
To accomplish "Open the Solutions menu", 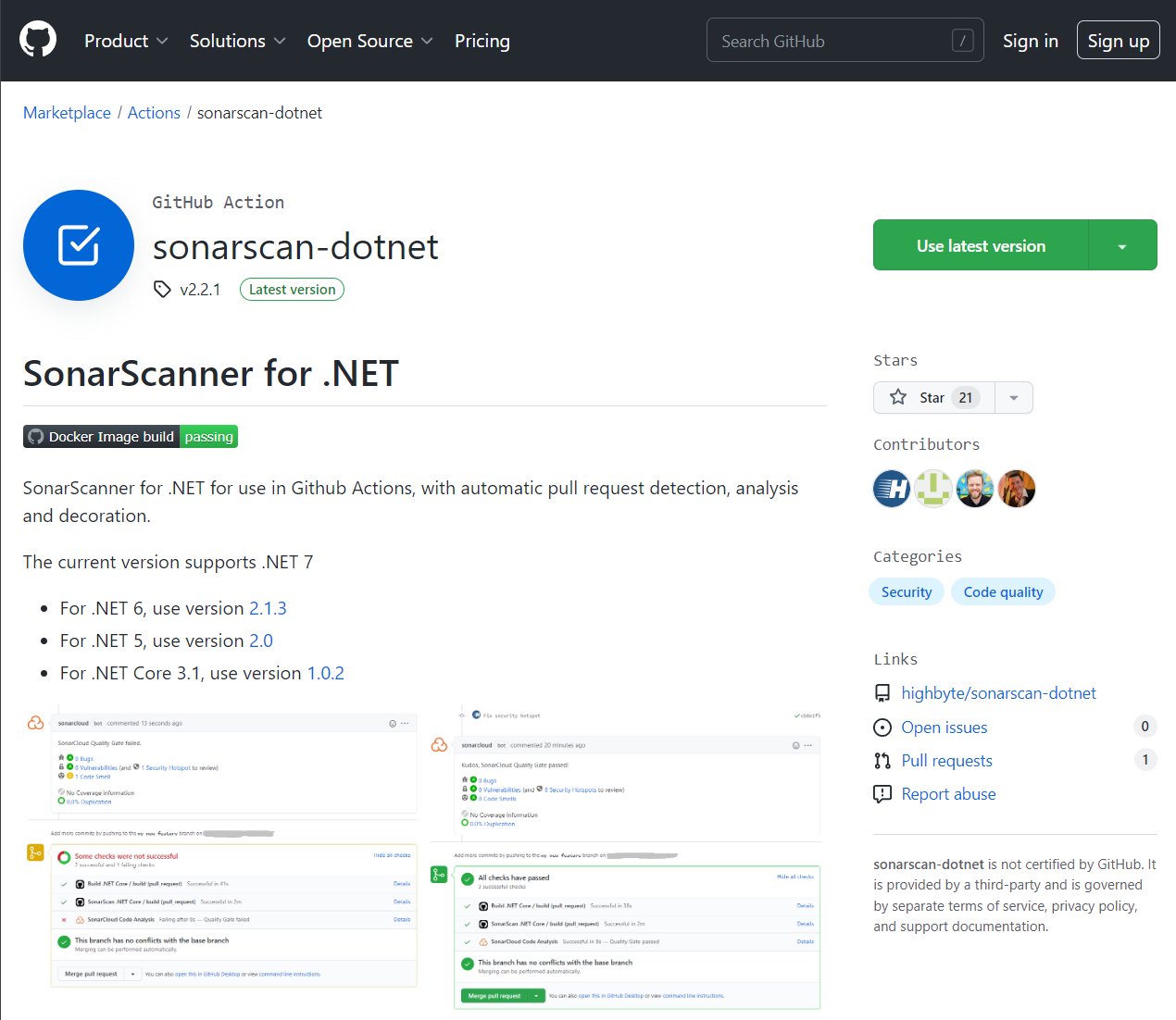I will tap(229, 41).
